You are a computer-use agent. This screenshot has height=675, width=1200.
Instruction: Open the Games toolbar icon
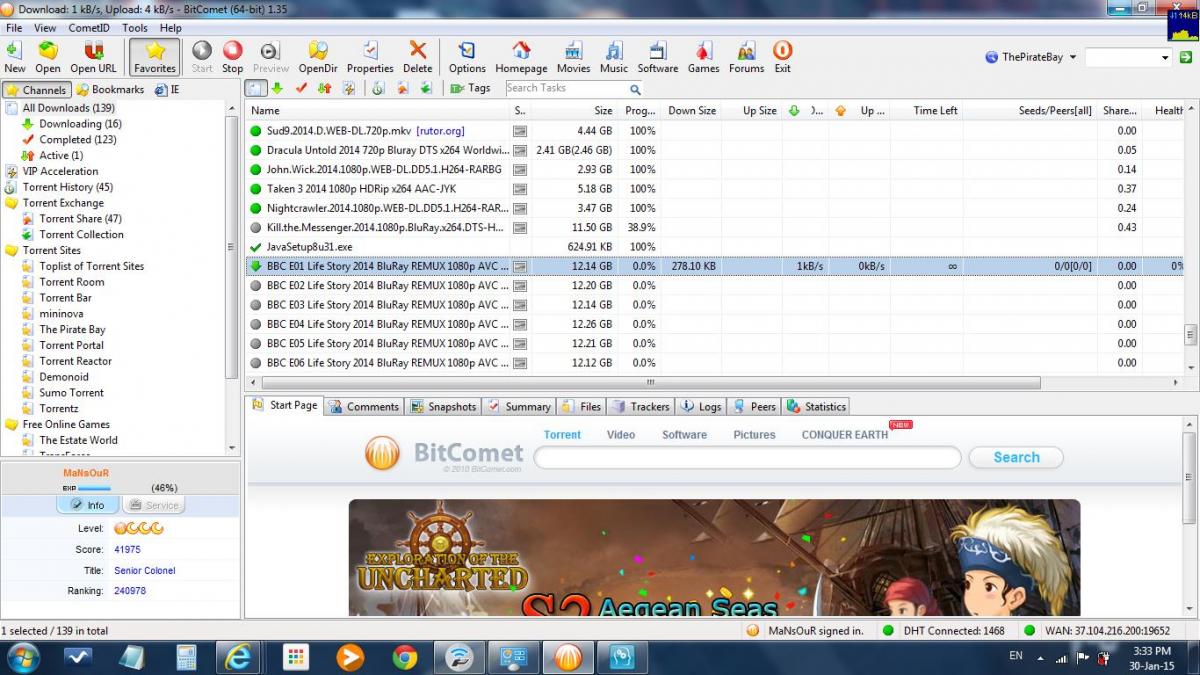tap(703, 56)
